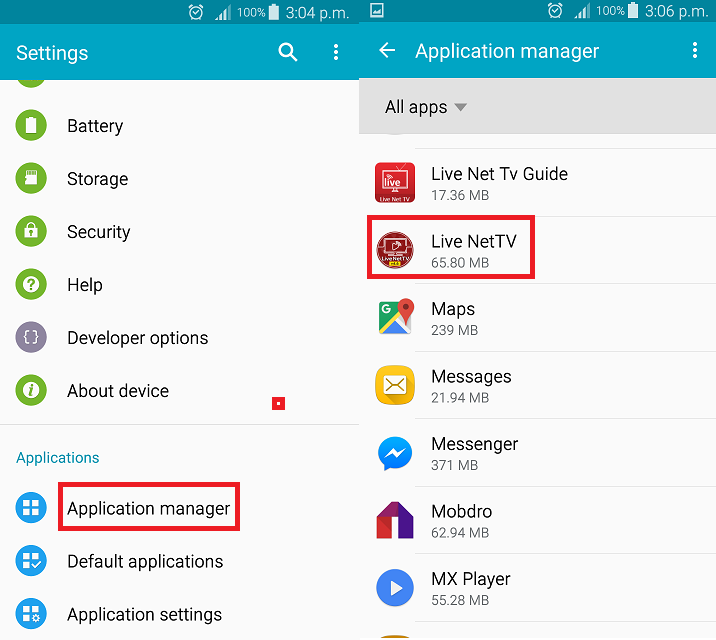Tap the Storage SD card icon
Viewport: 716px width, 640px height.
(31, 178)
